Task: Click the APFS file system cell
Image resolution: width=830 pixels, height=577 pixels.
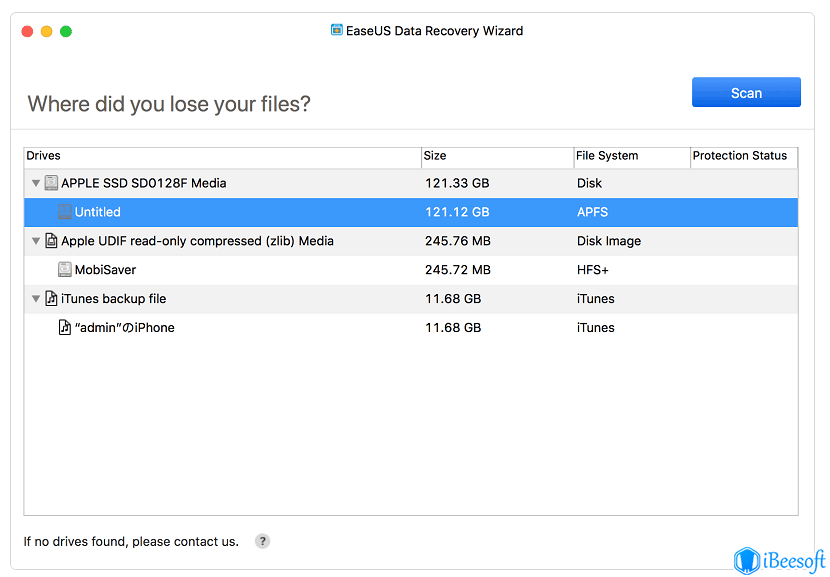Action: 592,212
